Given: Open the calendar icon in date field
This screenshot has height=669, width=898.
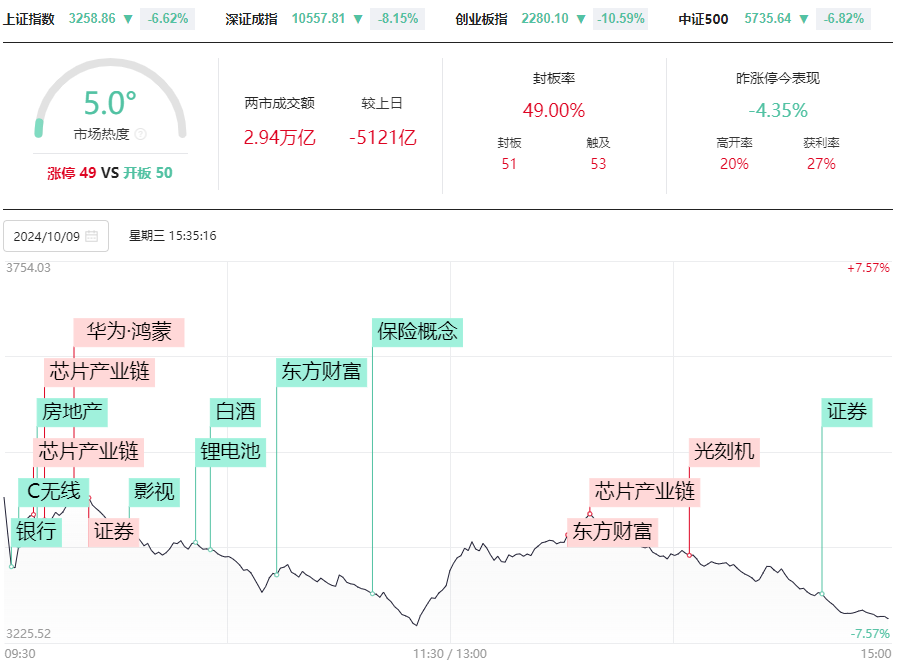Looking at the screenshot, I should tap(92, 236).
